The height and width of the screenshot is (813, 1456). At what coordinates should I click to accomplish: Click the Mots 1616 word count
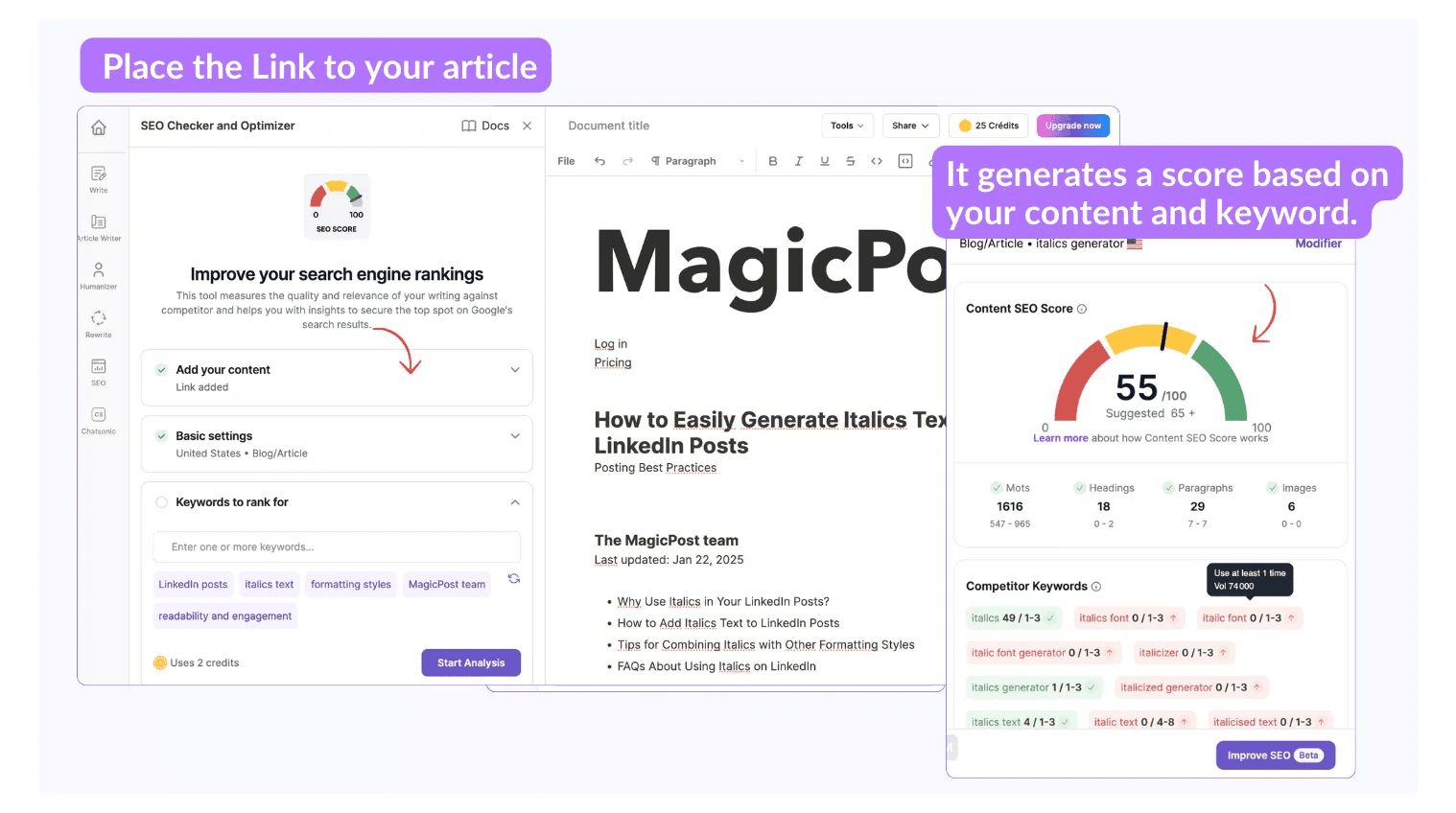1010,505
